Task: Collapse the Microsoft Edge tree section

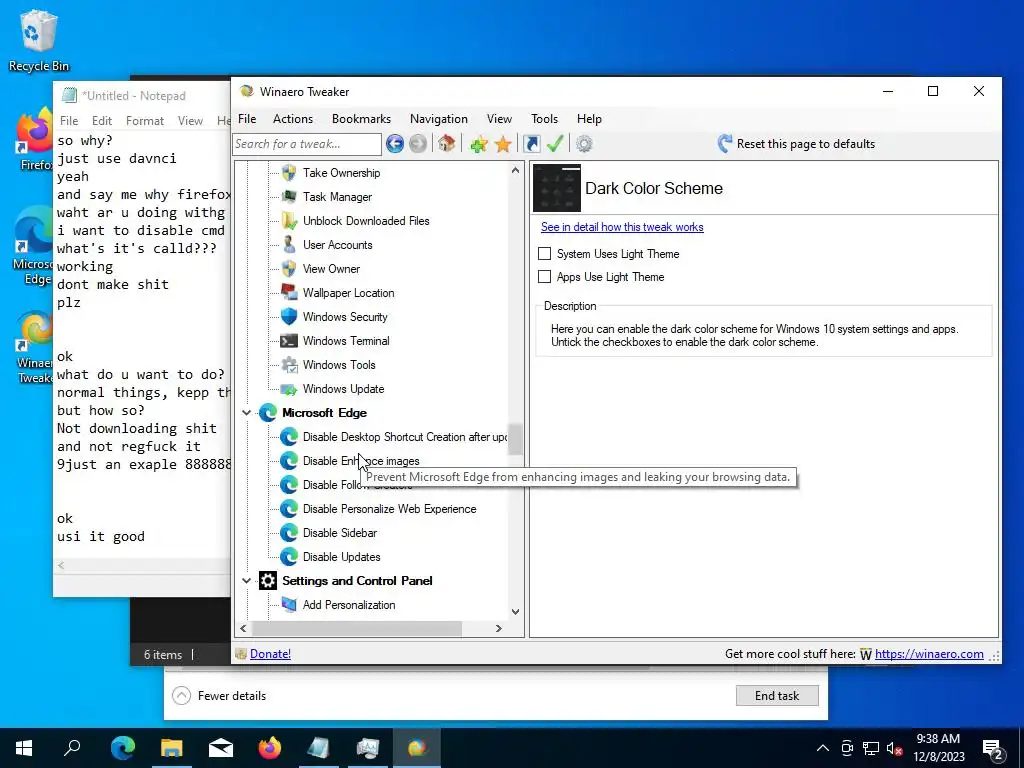Action: [x=246, y=413]
